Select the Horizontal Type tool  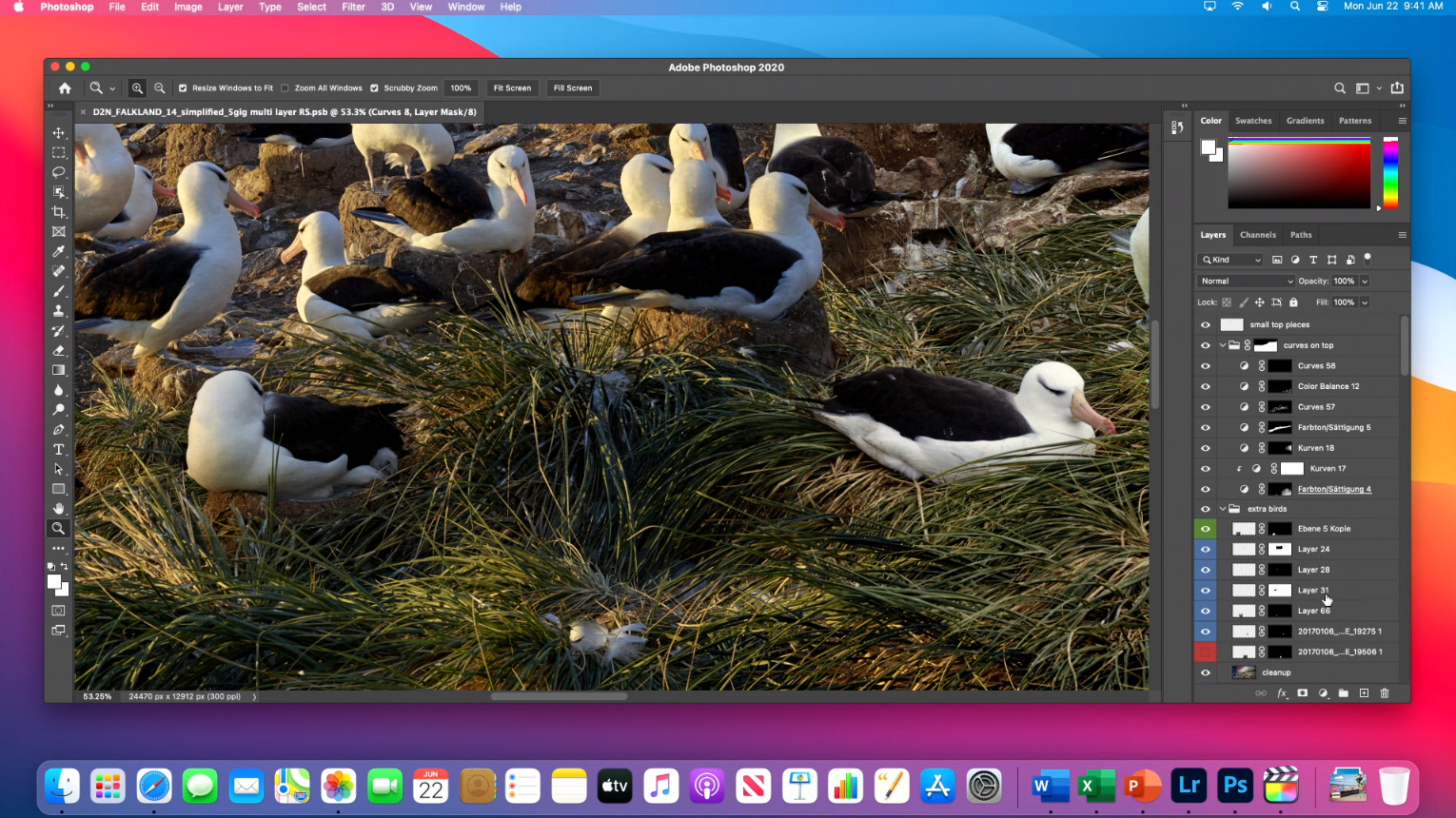pos(59,450)
